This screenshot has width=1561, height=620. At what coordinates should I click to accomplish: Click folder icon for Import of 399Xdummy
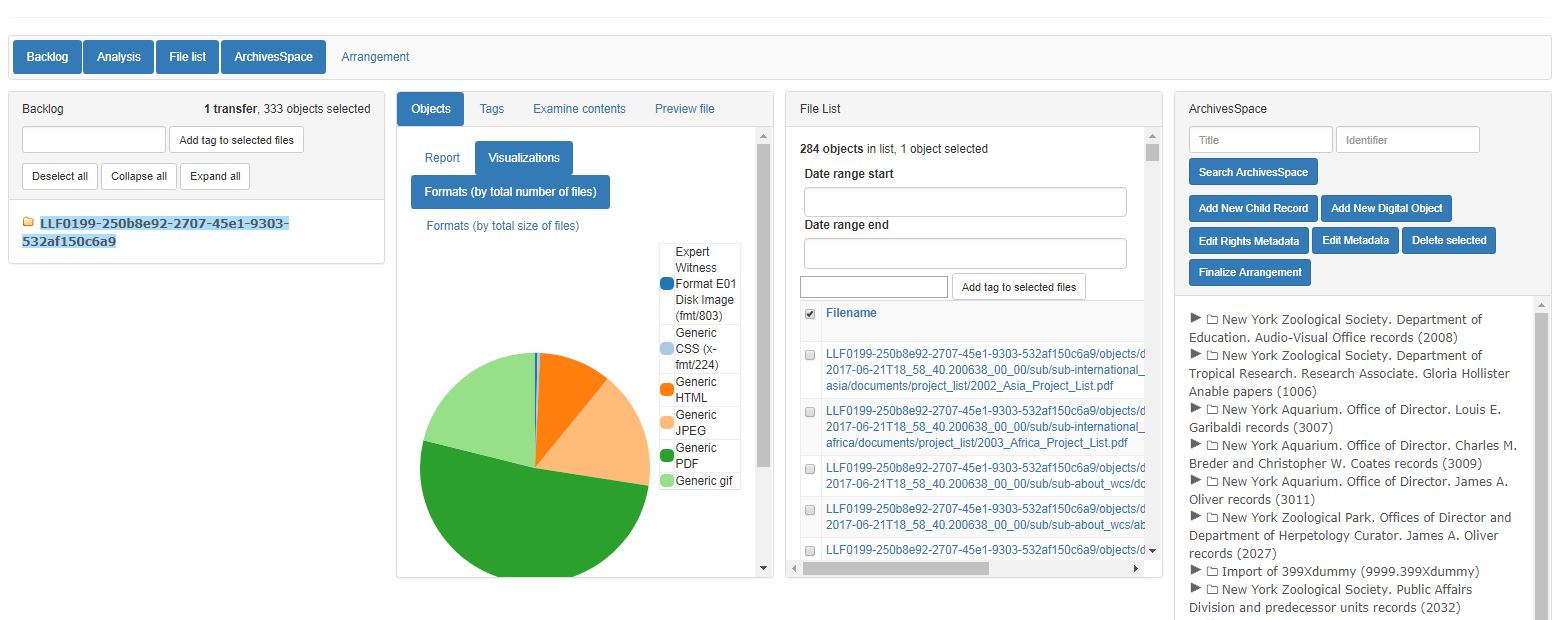pos(1212,572)
